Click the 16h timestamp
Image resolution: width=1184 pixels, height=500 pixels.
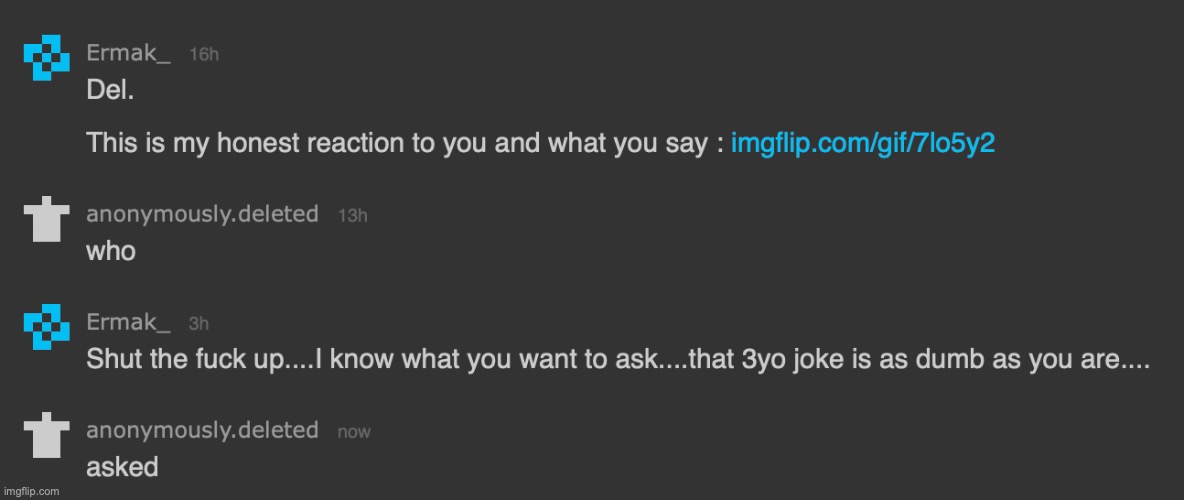tap(203, 55)
